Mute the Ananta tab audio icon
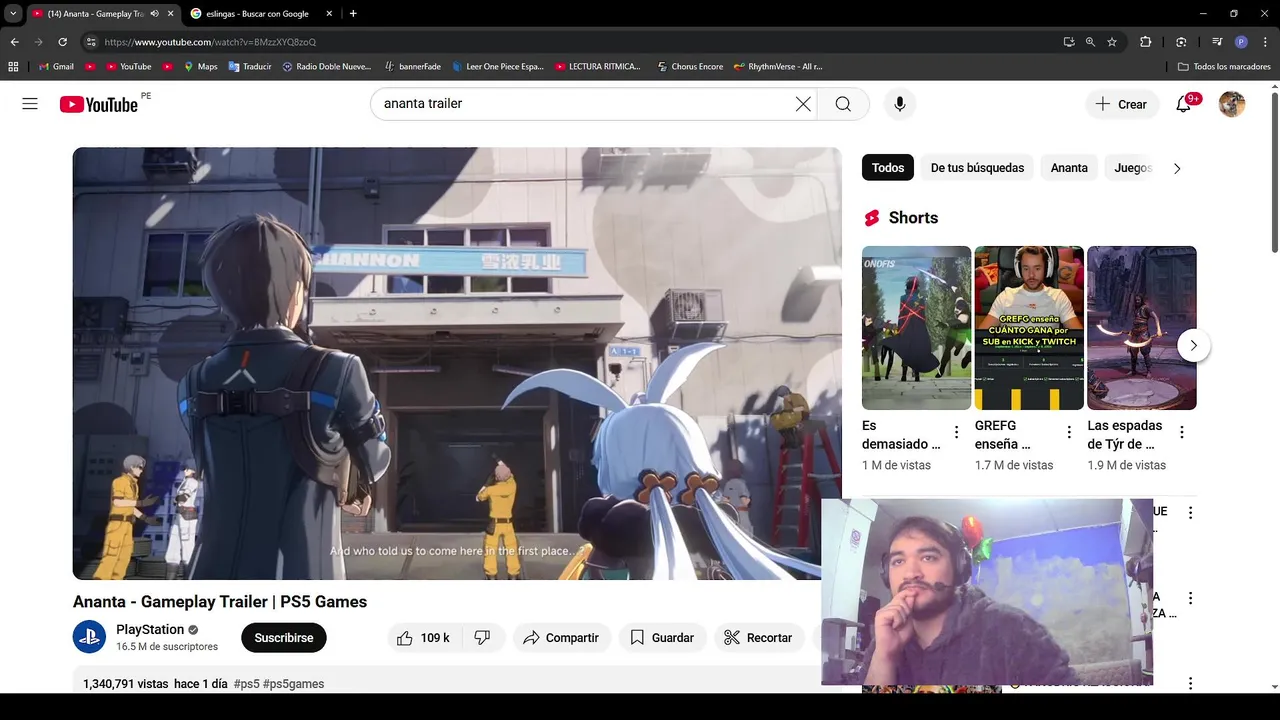 point(154,14)
